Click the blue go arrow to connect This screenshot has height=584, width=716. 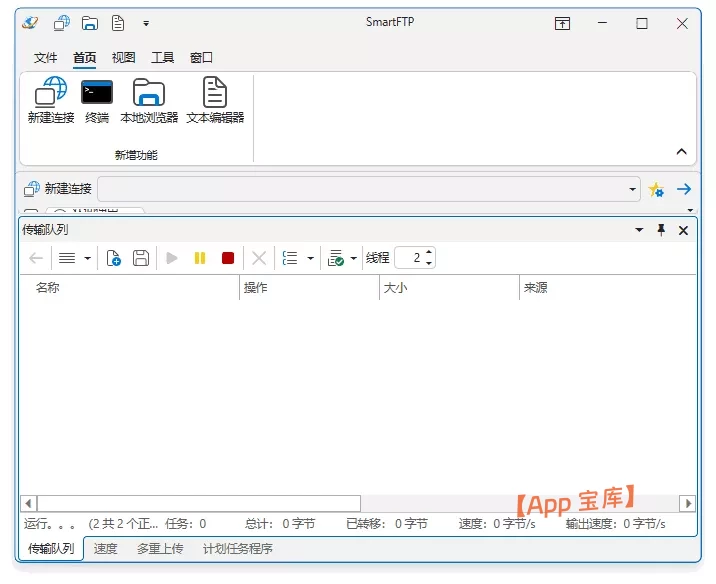point(684,189)
